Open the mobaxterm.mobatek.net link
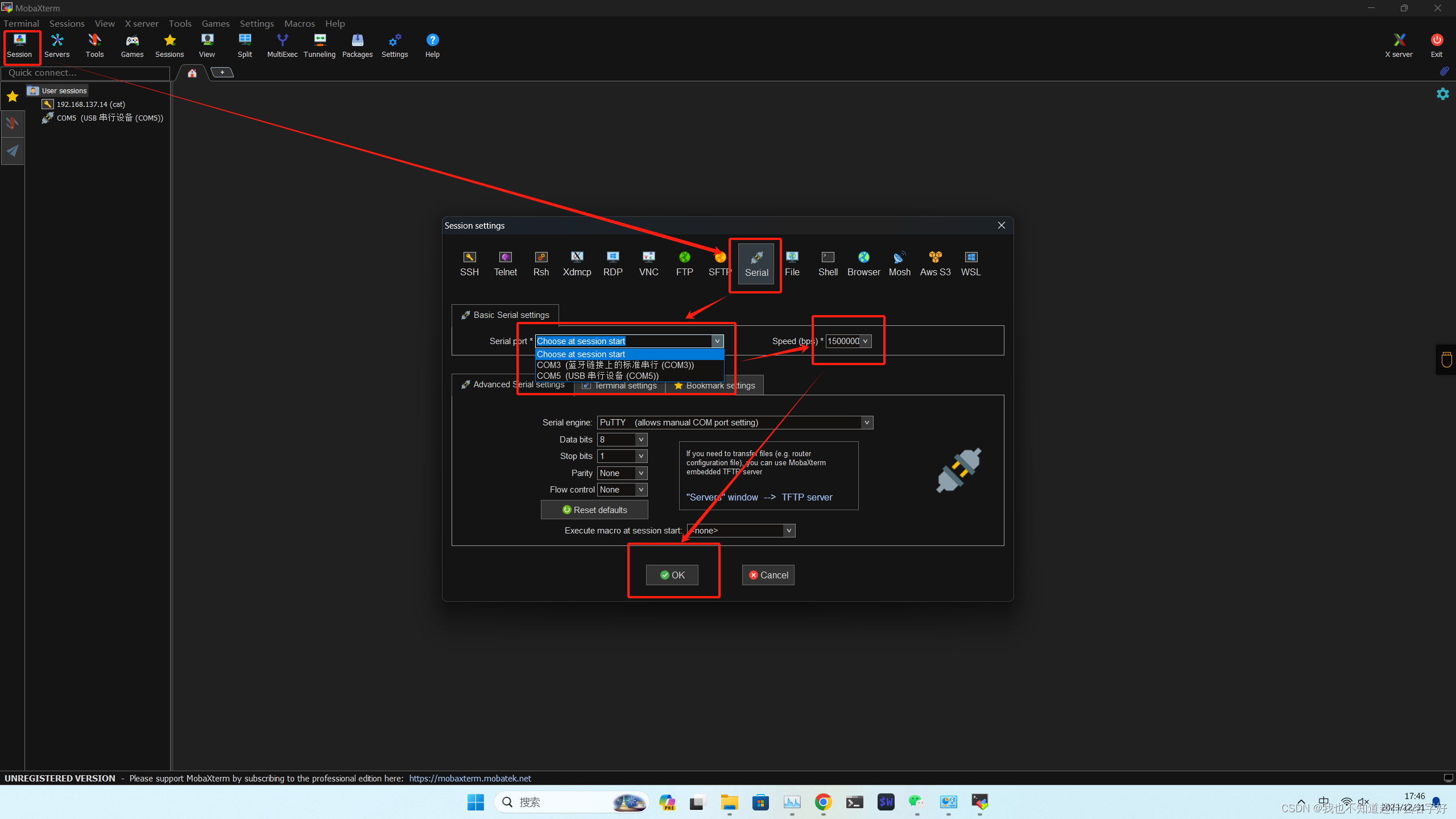Viewport: 1456px width, 819px height. coord(470,779)
